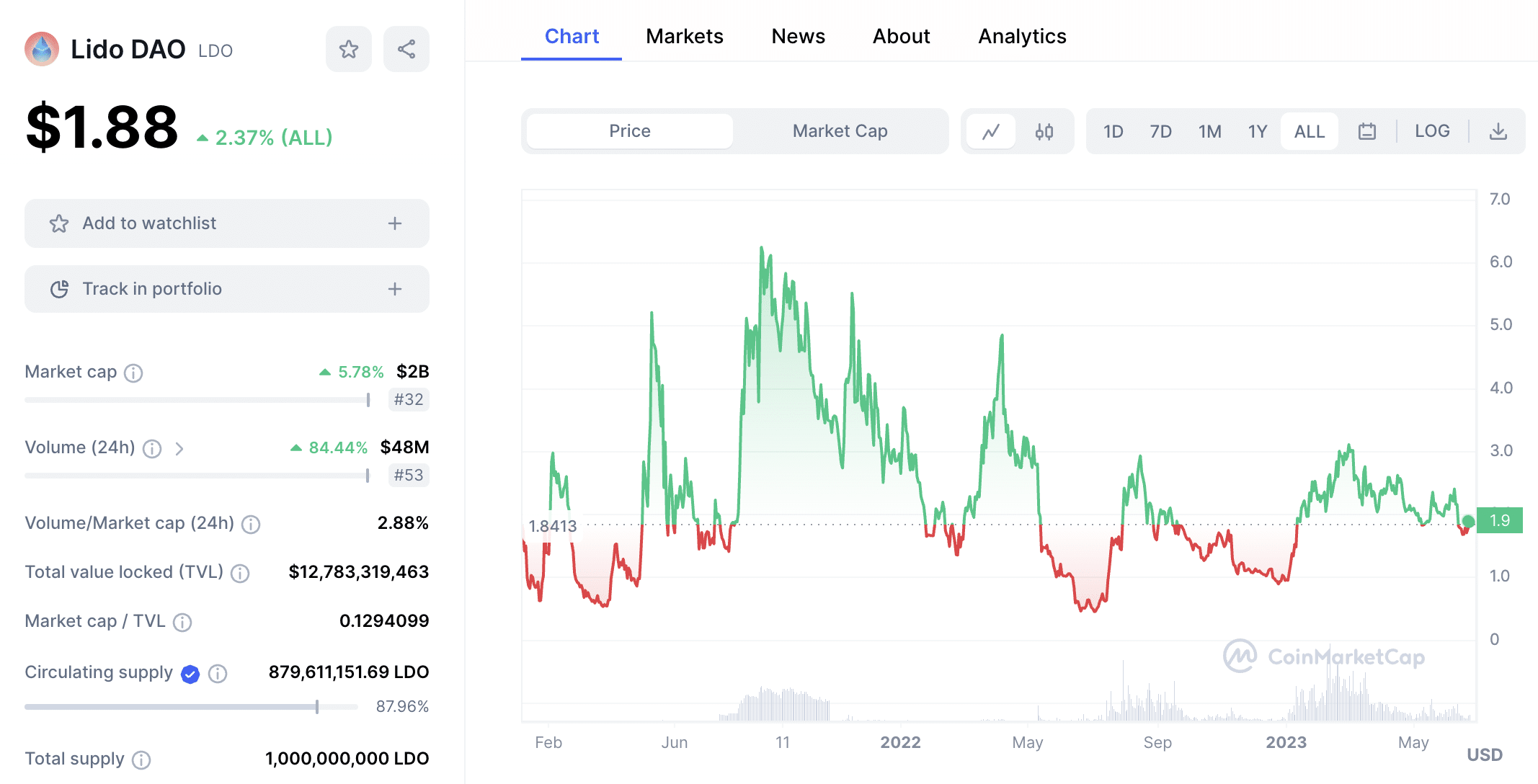Screen dimensions: 1538x784
Task: Click the watchlist star icon in button
Action: point(59,223)
